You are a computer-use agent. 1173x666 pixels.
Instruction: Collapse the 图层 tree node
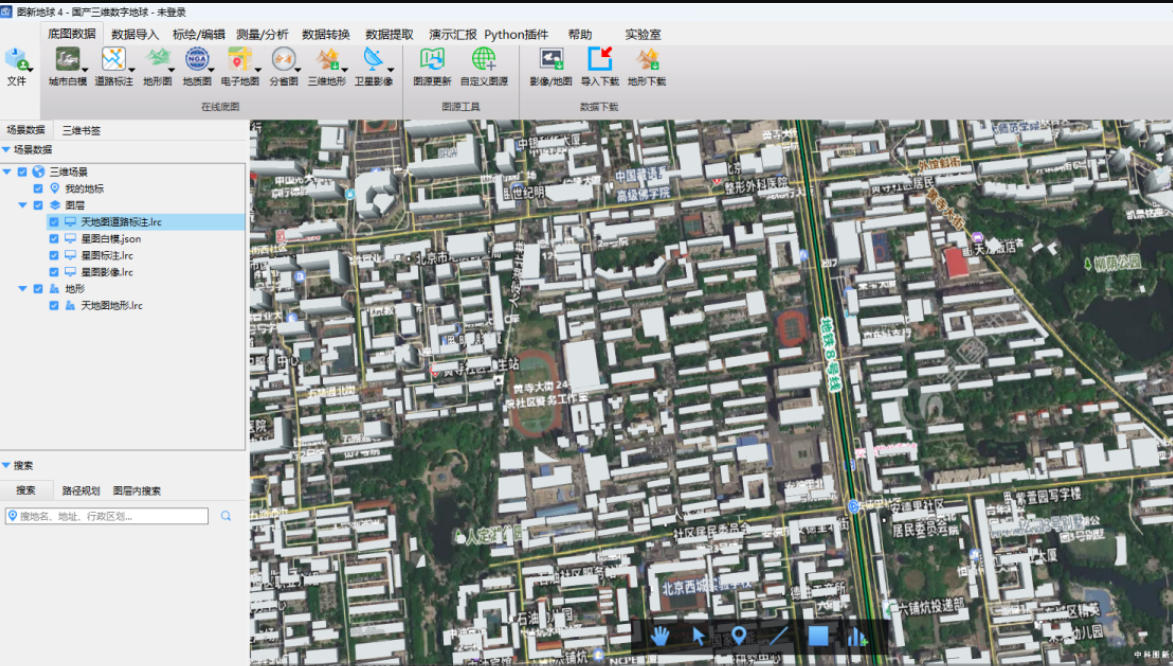click(22, 204)
